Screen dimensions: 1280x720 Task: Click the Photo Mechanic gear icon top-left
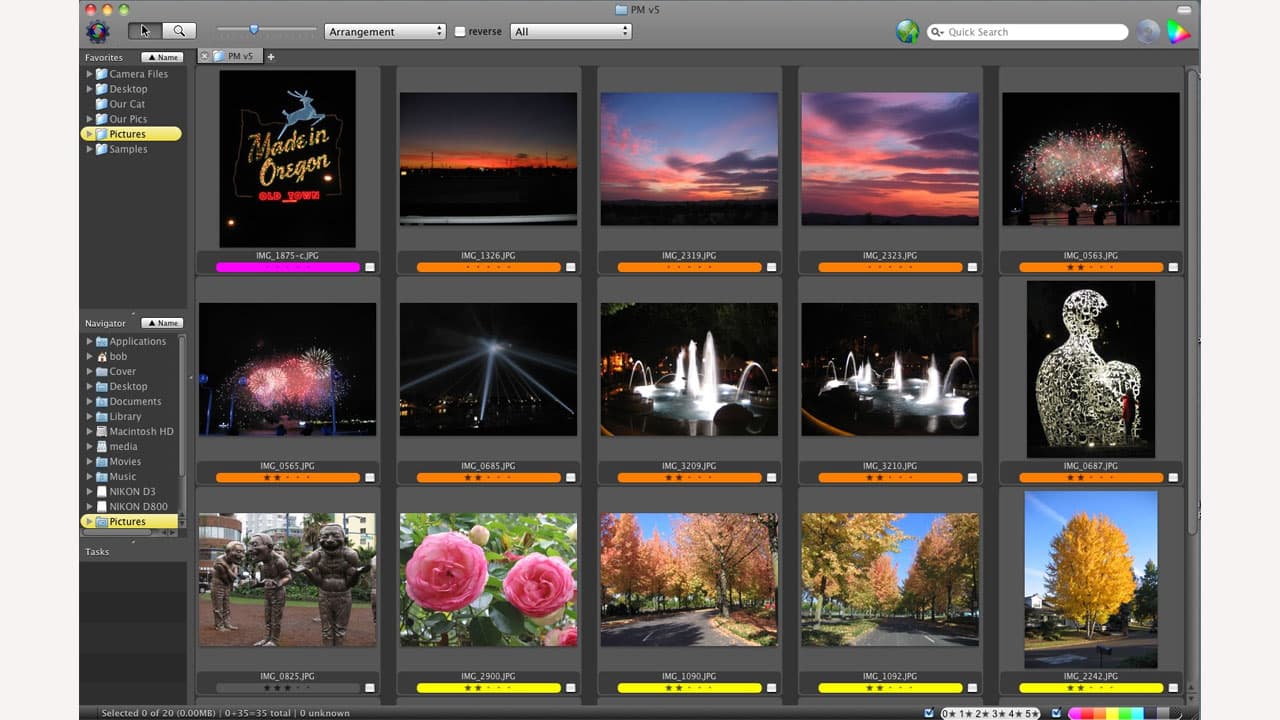(97, 31)
